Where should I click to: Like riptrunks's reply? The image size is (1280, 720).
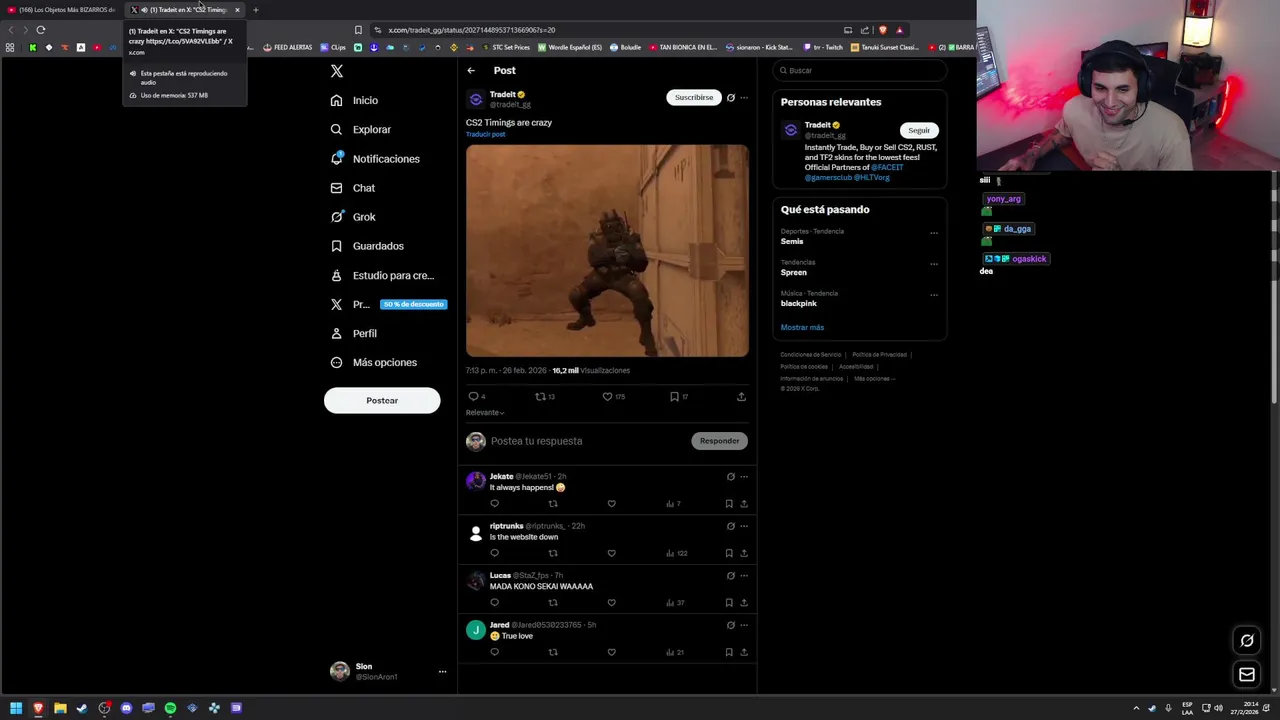(612, 553)
